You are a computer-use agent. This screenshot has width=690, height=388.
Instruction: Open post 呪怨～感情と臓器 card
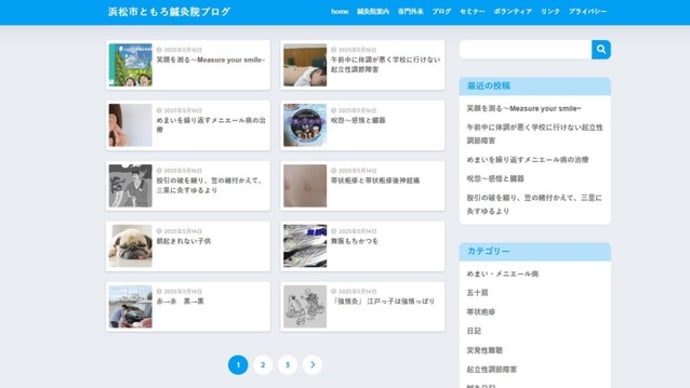pos(363,125)
